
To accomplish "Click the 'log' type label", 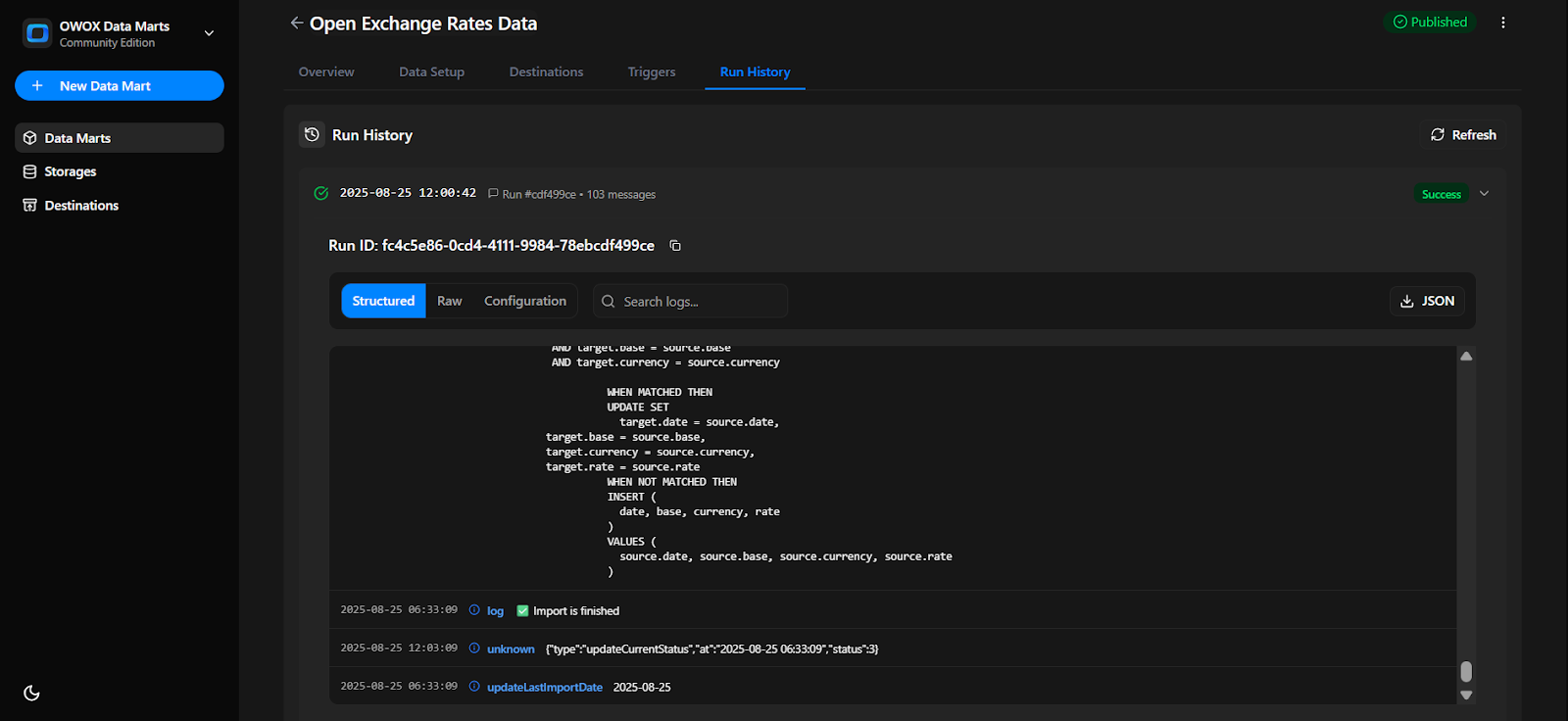I will pos(495,610).
